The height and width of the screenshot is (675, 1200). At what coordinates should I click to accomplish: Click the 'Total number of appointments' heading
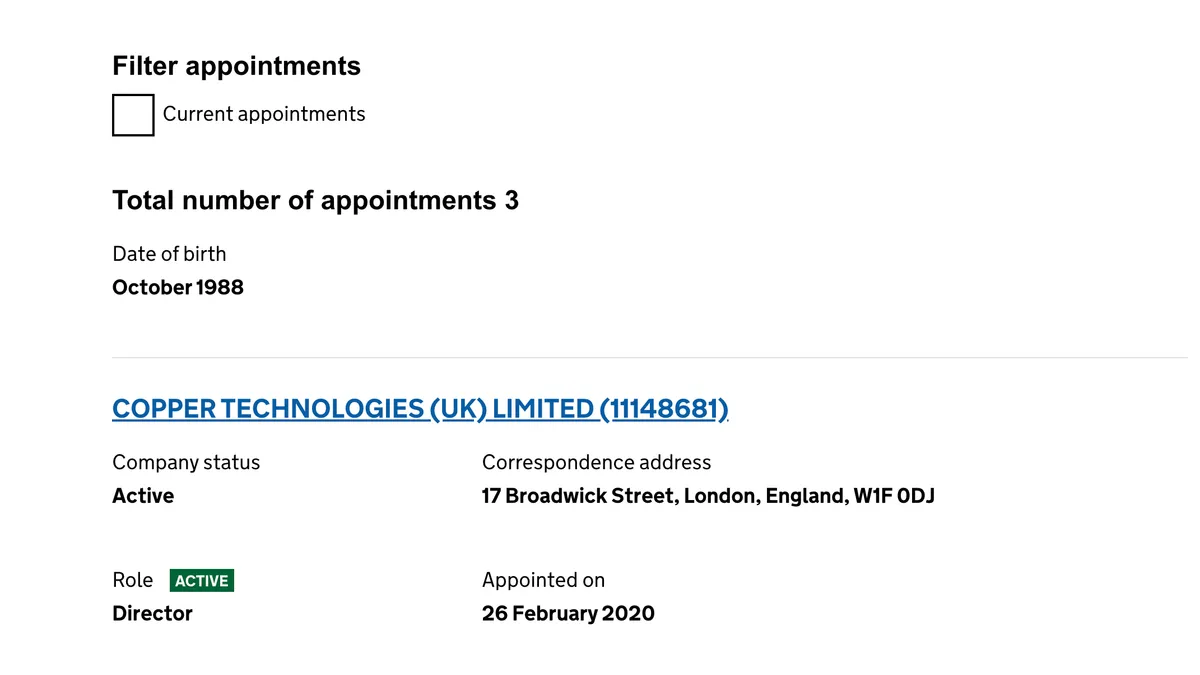pos(303,200)
